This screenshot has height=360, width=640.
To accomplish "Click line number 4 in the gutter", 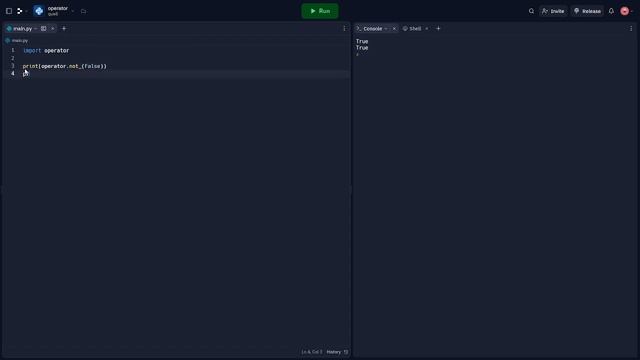I will [13, 73].
